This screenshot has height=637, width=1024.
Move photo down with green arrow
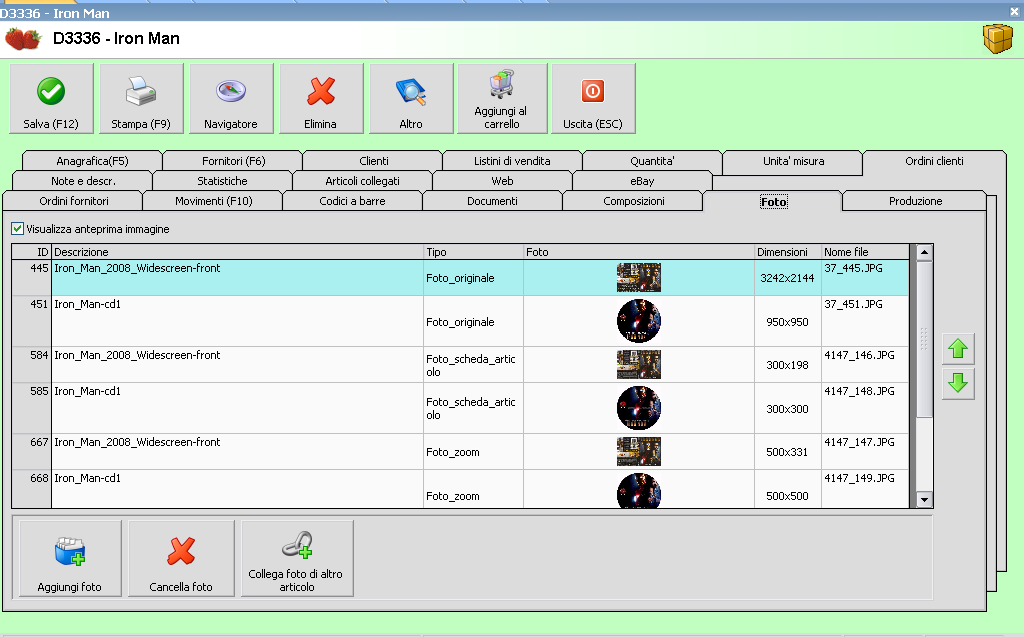(958, 383)
